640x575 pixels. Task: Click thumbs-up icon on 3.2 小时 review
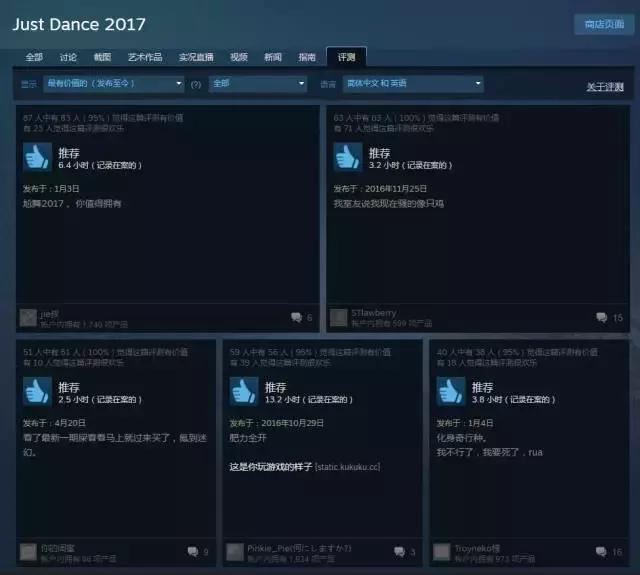click(x=348, y=157)
